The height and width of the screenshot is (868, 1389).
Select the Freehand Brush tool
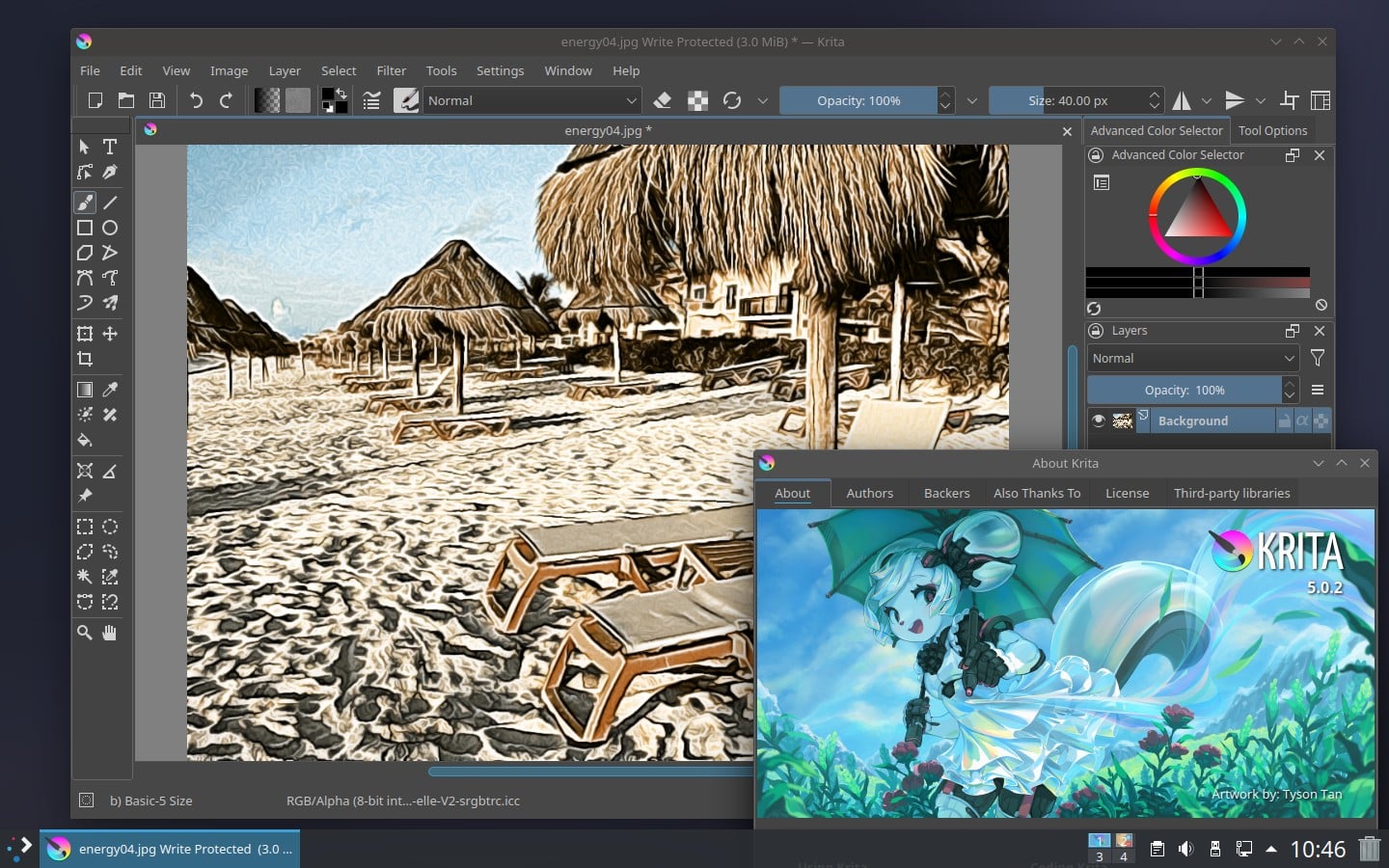tap(84, 203)
